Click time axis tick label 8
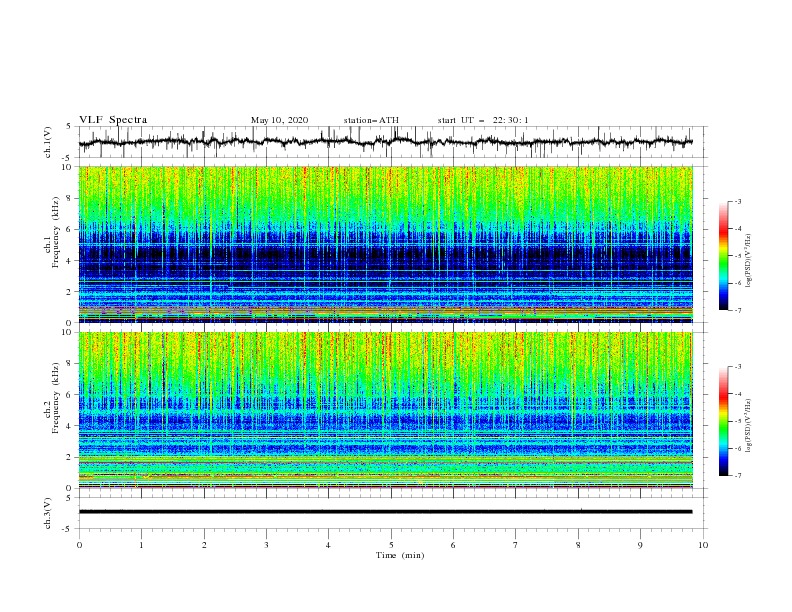The image size is (792, 612). pyautogui.click(x=578, y=545)
